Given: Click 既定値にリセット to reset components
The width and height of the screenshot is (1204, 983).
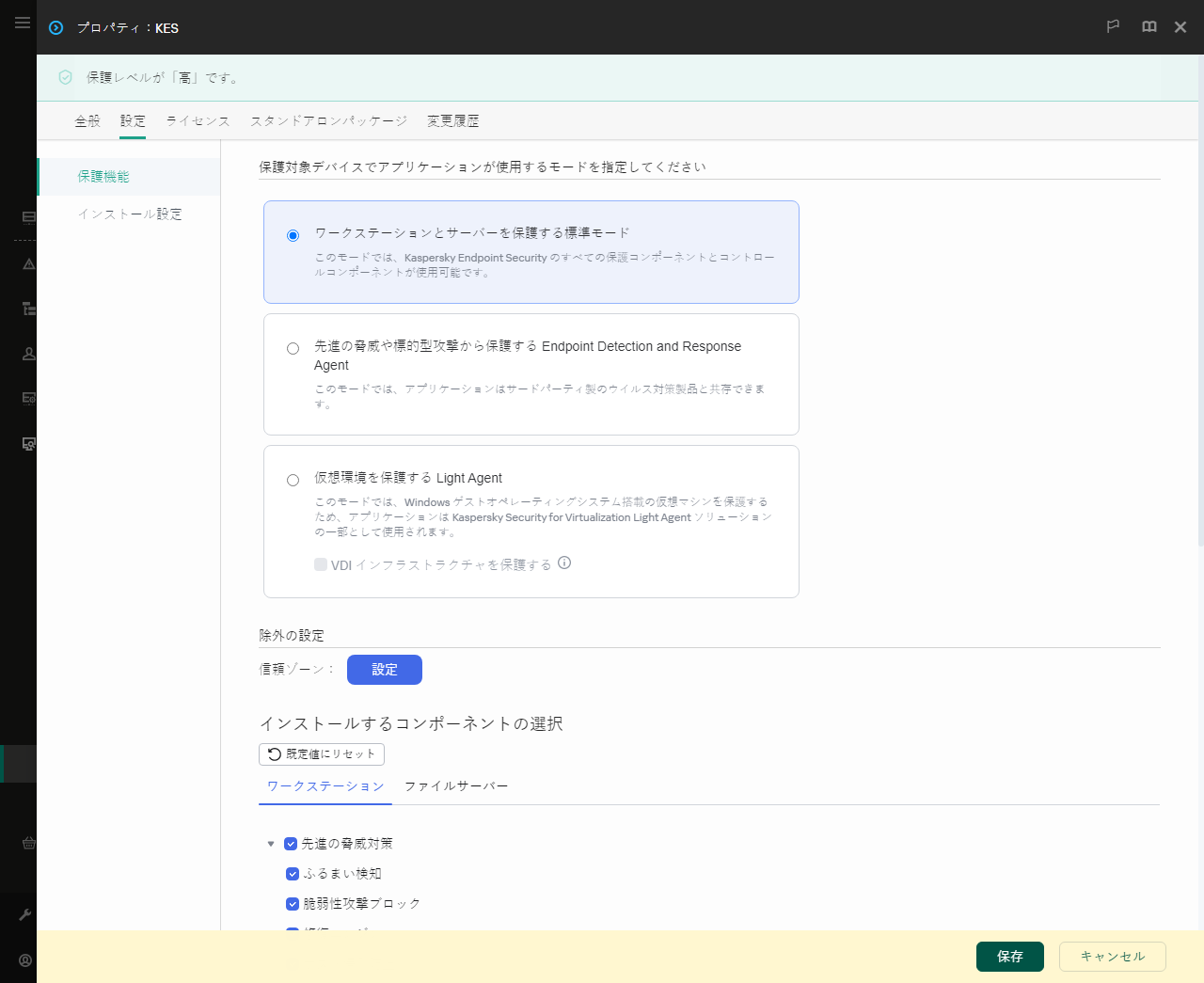Looking at the screenshot, I should (322, 753).
